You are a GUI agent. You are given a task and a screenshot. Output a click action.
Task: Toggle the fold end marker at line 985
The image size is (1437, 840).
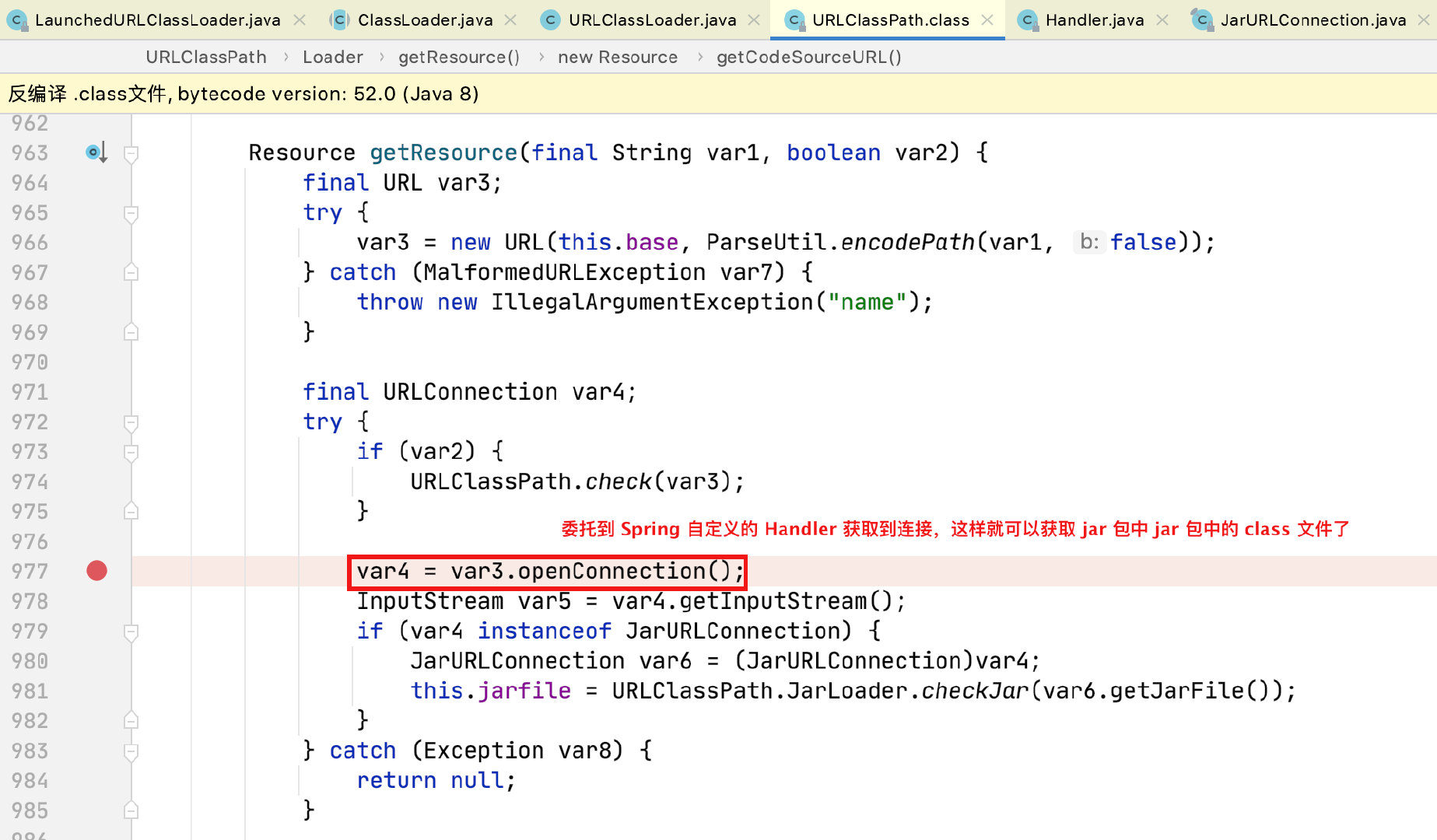[x=131, y=811]
